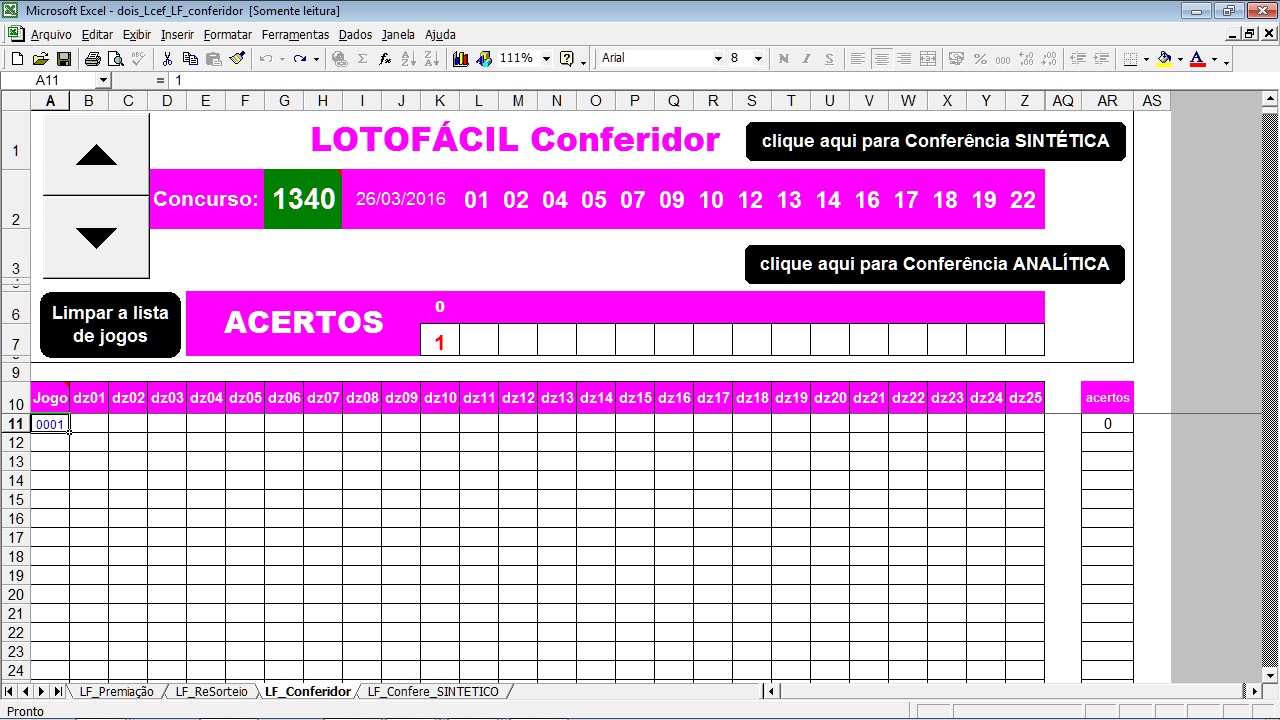Cut selection with scissors icon
Image resolution: width=1280 pixels, height=720 pixels.
tap(167, 59)
